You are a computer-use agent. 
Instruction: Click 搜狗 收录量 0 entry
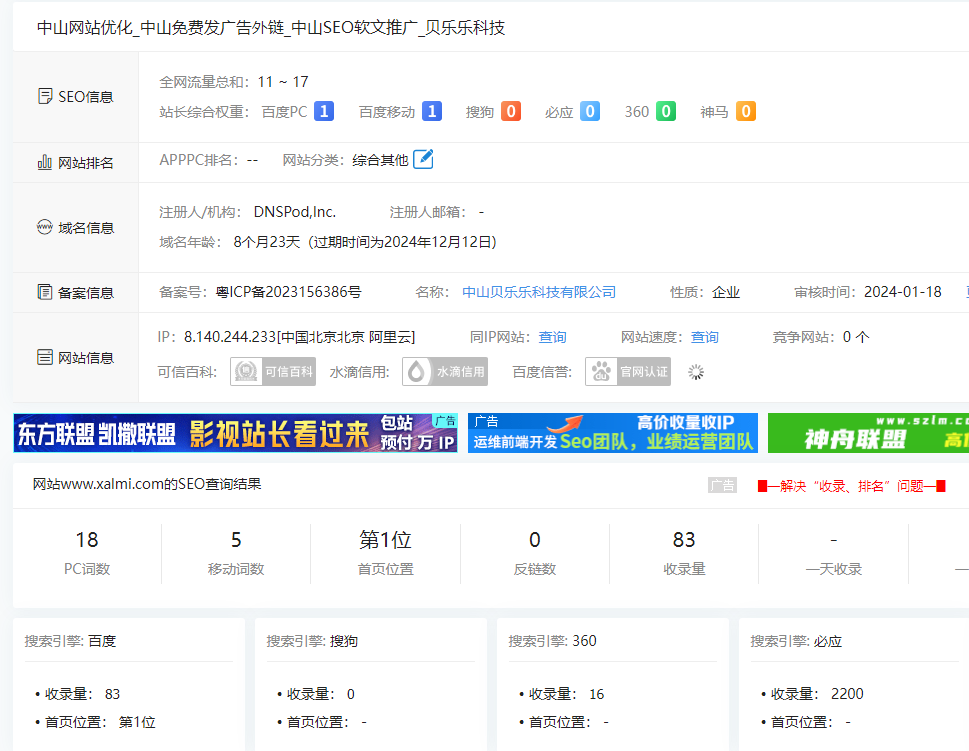[x=316, y=694]
